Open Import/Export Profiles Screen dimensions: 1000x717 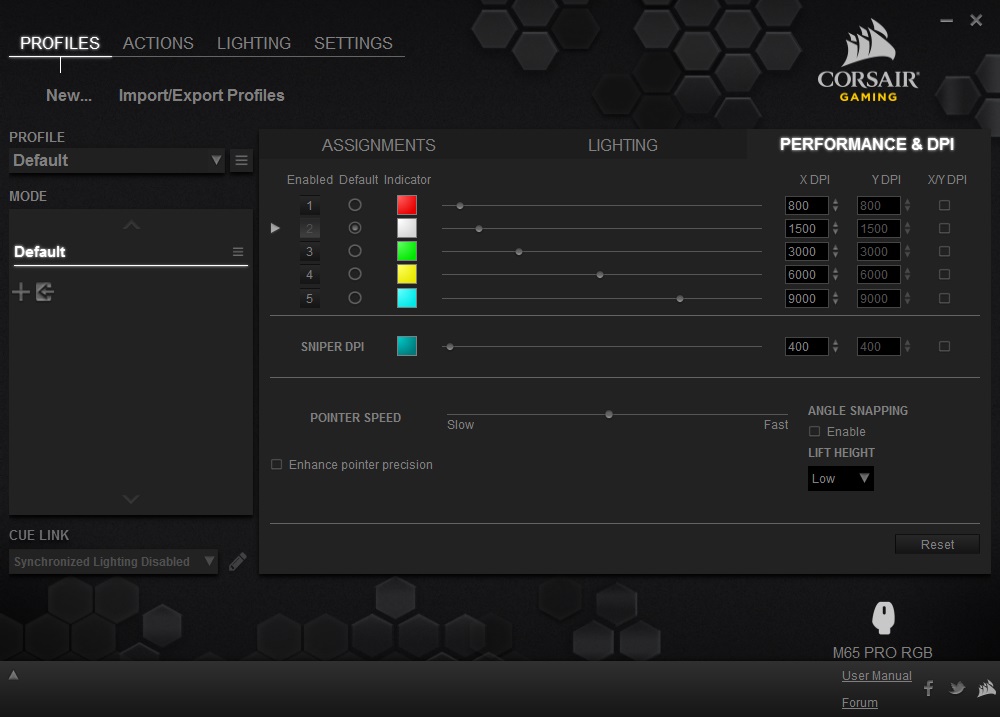202,95
